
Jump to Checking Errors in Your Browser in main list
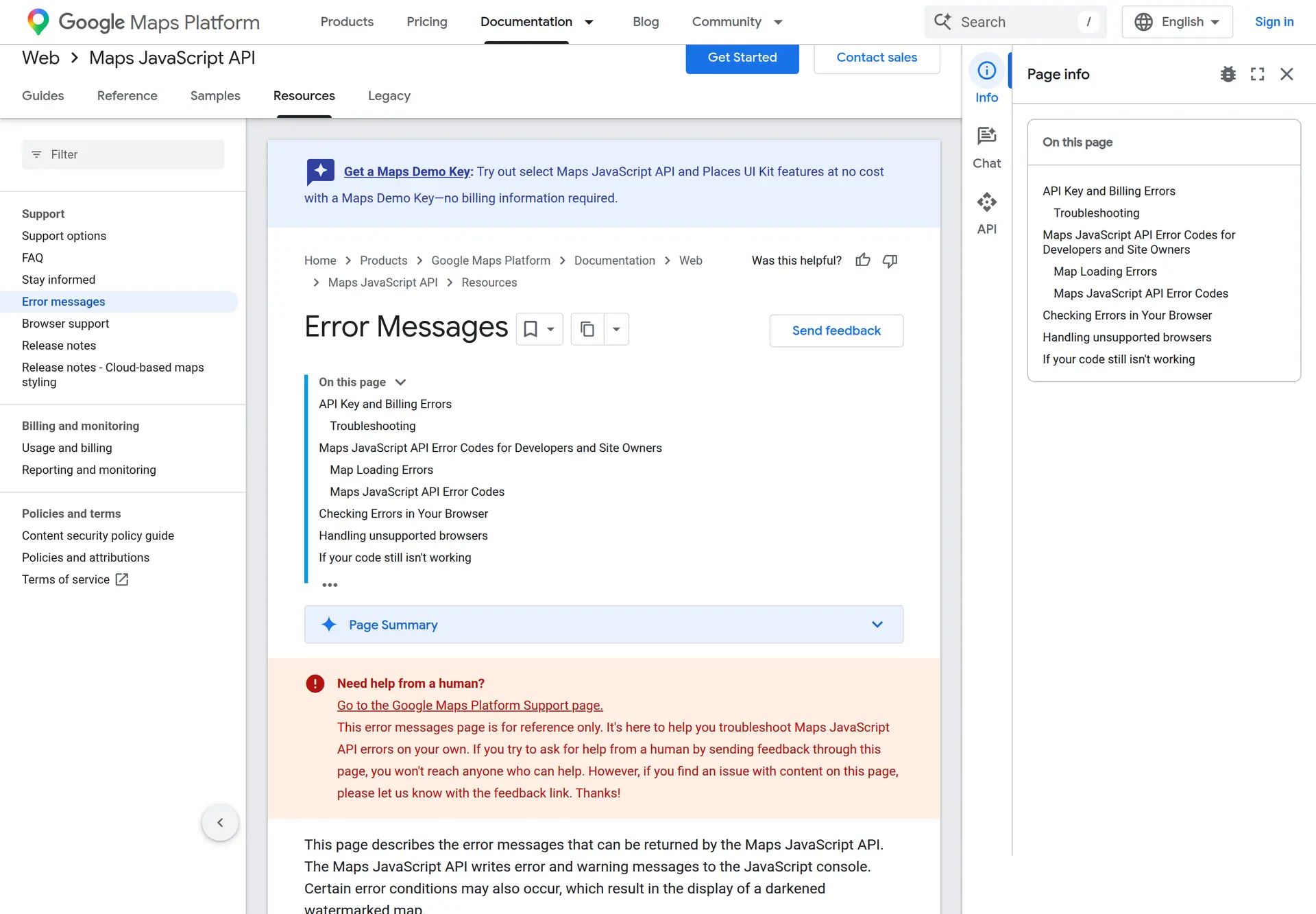[403, 514]
